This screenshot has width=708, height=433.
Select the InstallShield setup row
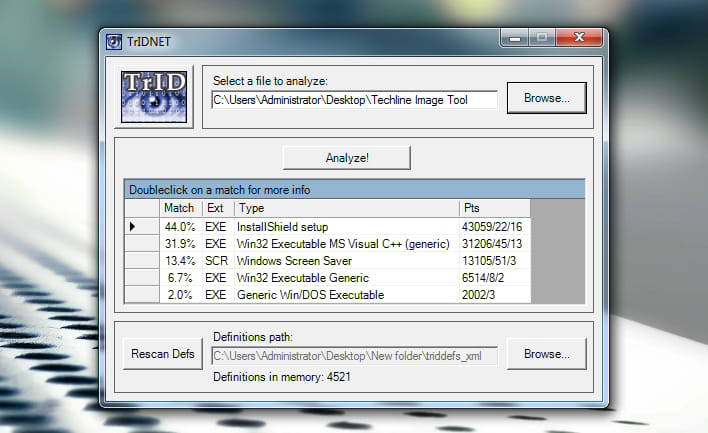(328, 226)
